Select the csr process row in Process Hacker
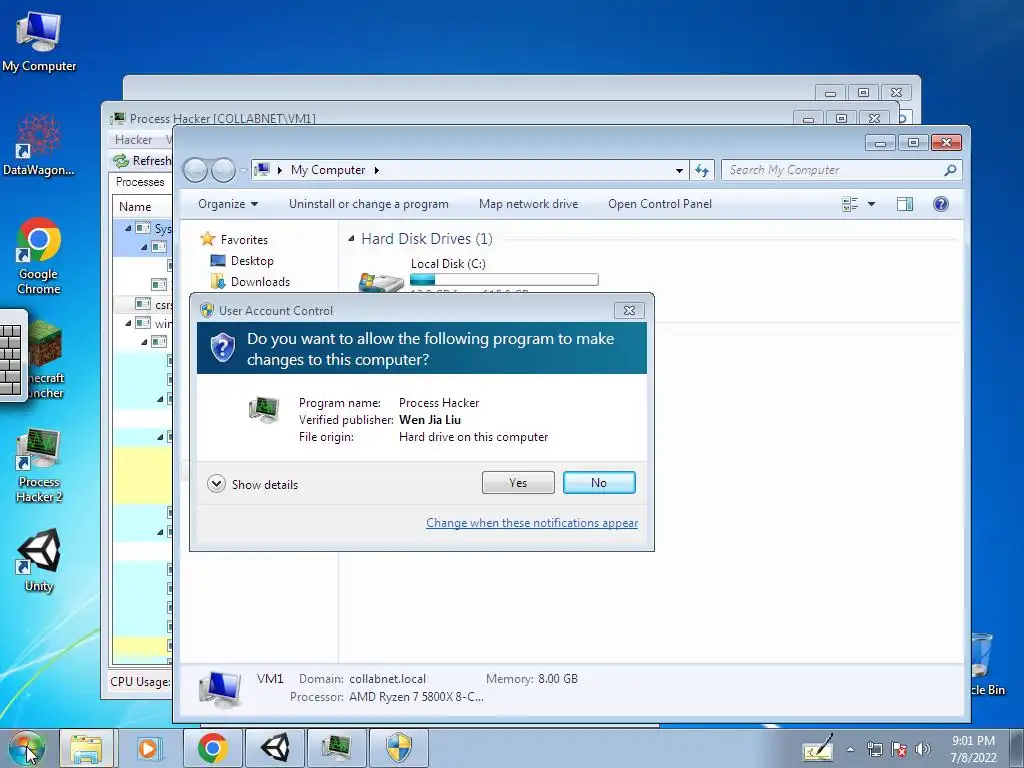 click(x=143, y=304)
